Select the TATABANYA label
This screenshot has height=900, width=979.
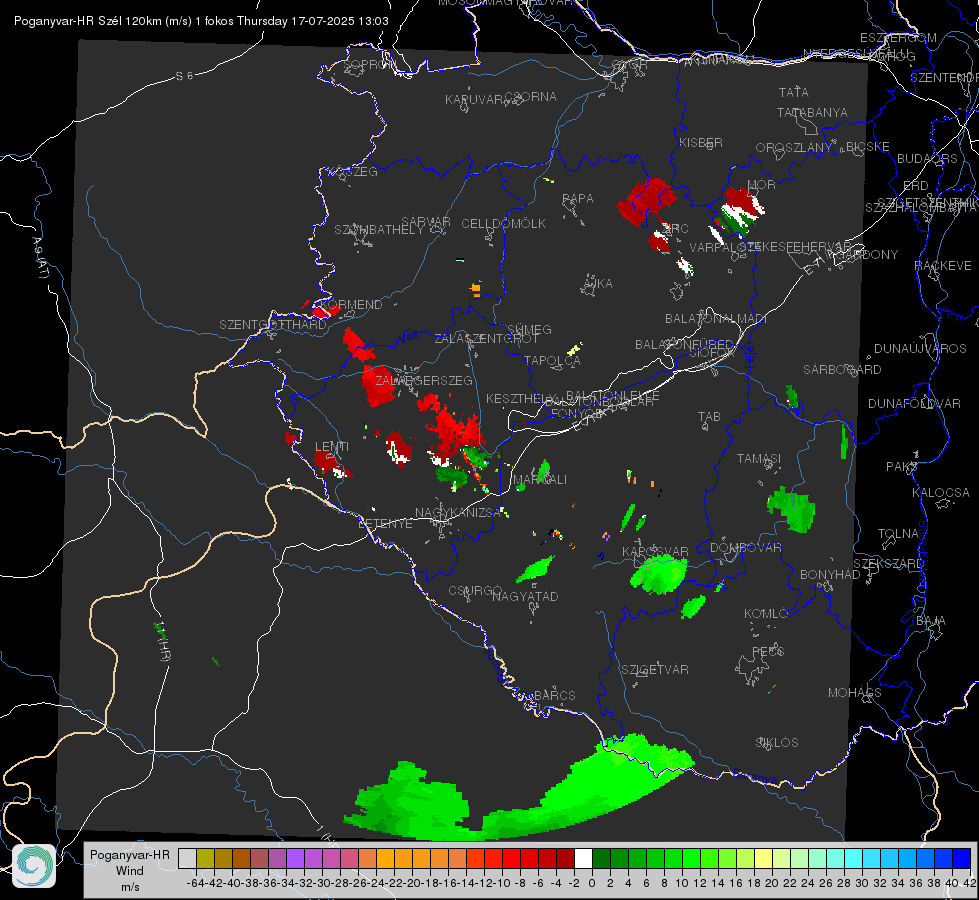[x=812, y=112]
